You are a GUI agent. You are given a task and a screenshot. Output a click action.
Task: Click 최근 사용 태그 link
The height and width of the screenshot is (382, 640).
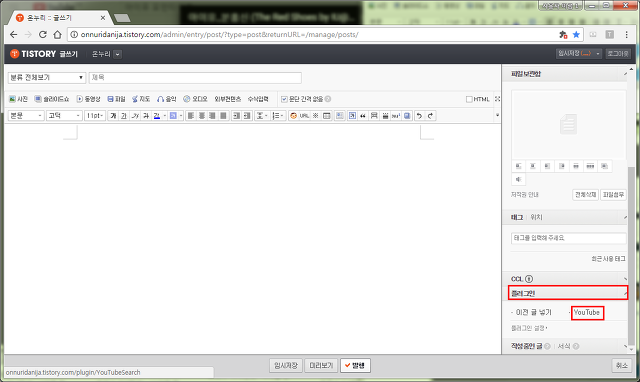pyautogui.click(x=608, y=259)
